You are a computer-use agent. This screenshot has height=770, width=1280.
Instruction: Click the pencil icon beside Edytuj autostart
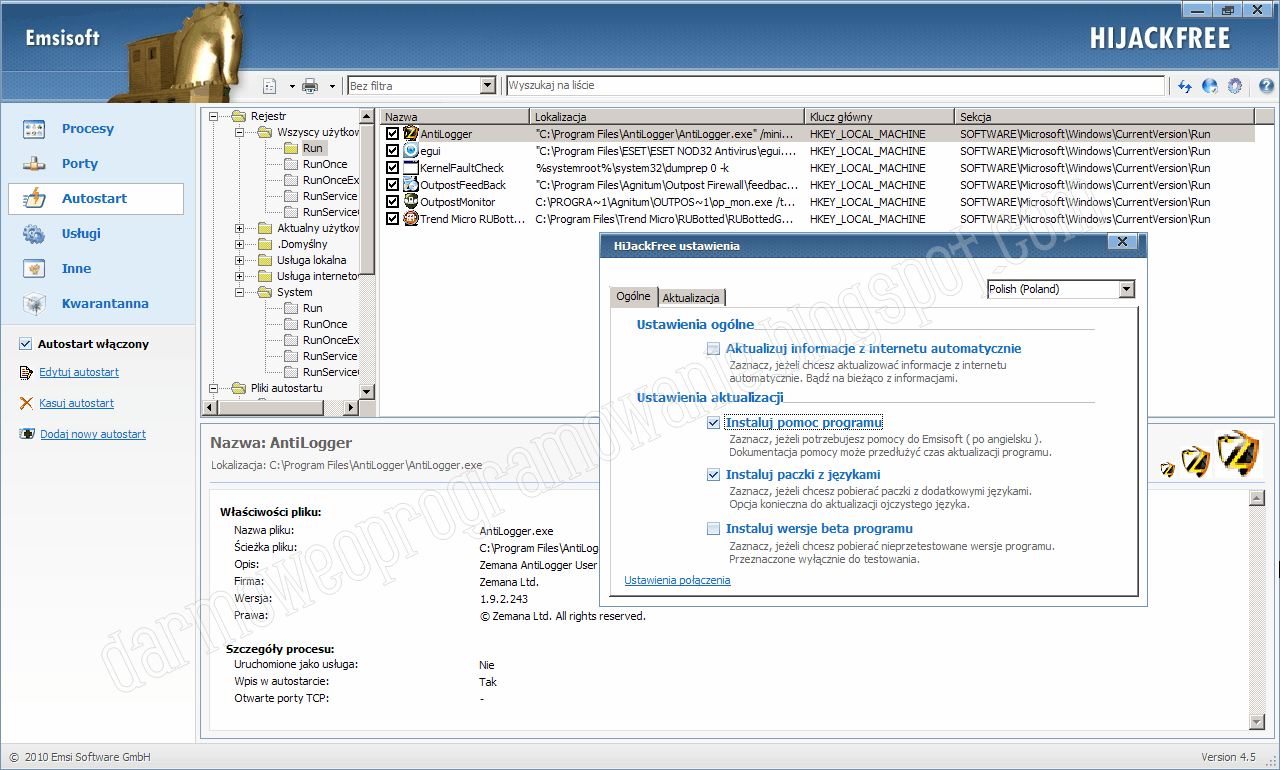tap(26, 373)
